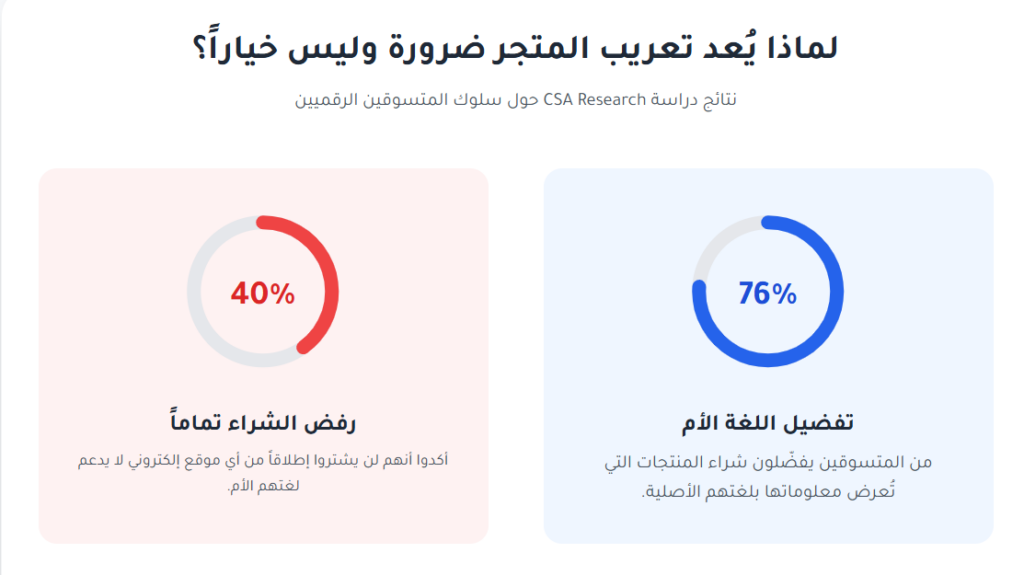Click "نتائج دراسة" at the subtitle start
This screenshot has width=1024, height=575.
pos(701,100)
